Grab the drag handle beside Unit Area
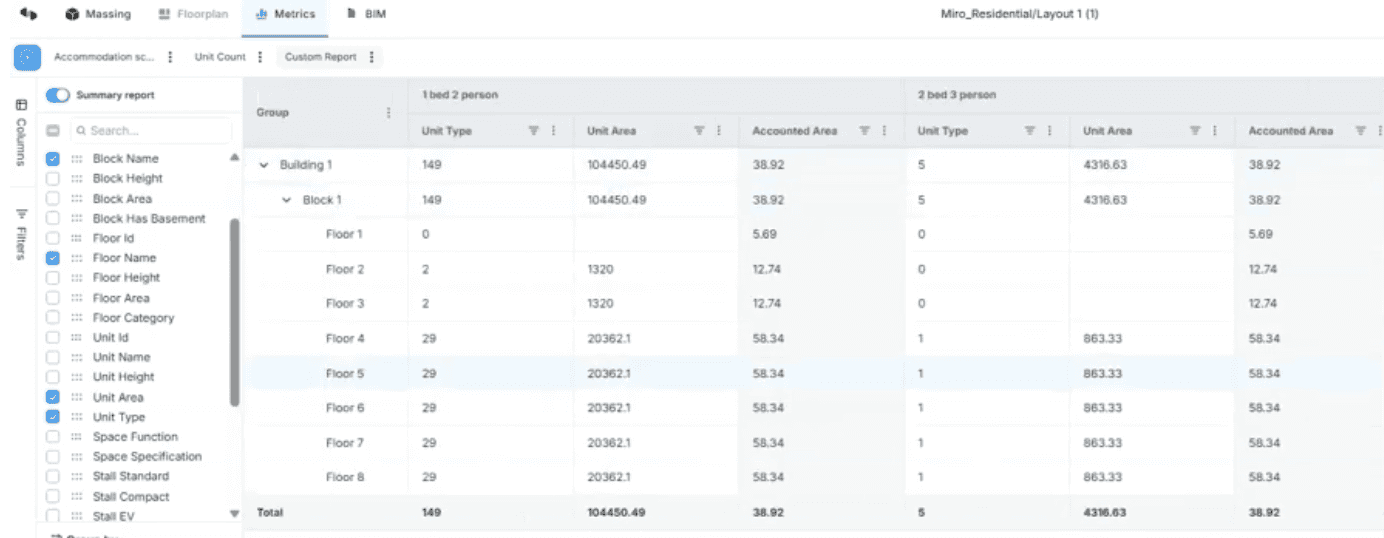 point(76,397)
